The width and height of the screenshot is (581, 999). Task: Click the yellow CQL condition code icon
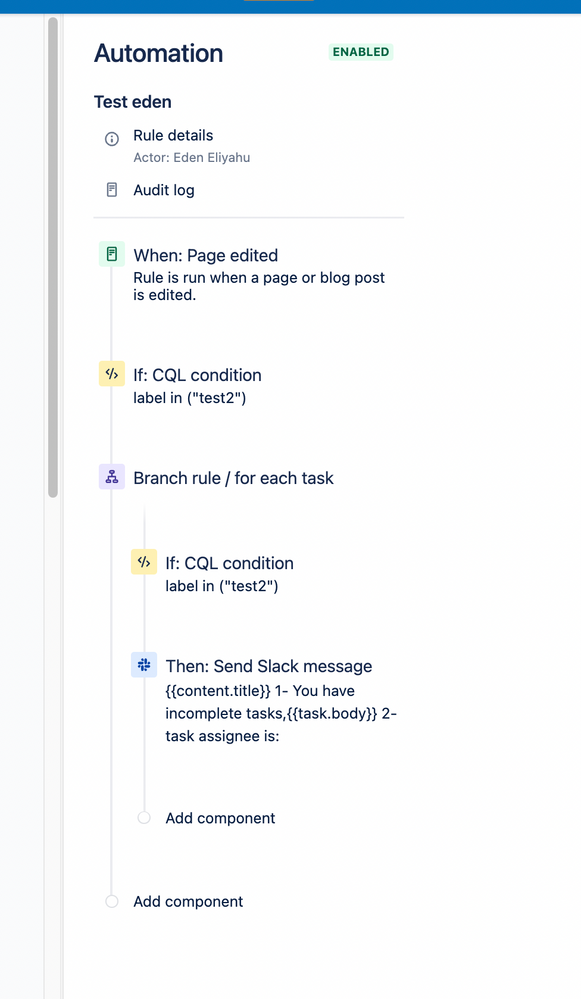[111, 373]
